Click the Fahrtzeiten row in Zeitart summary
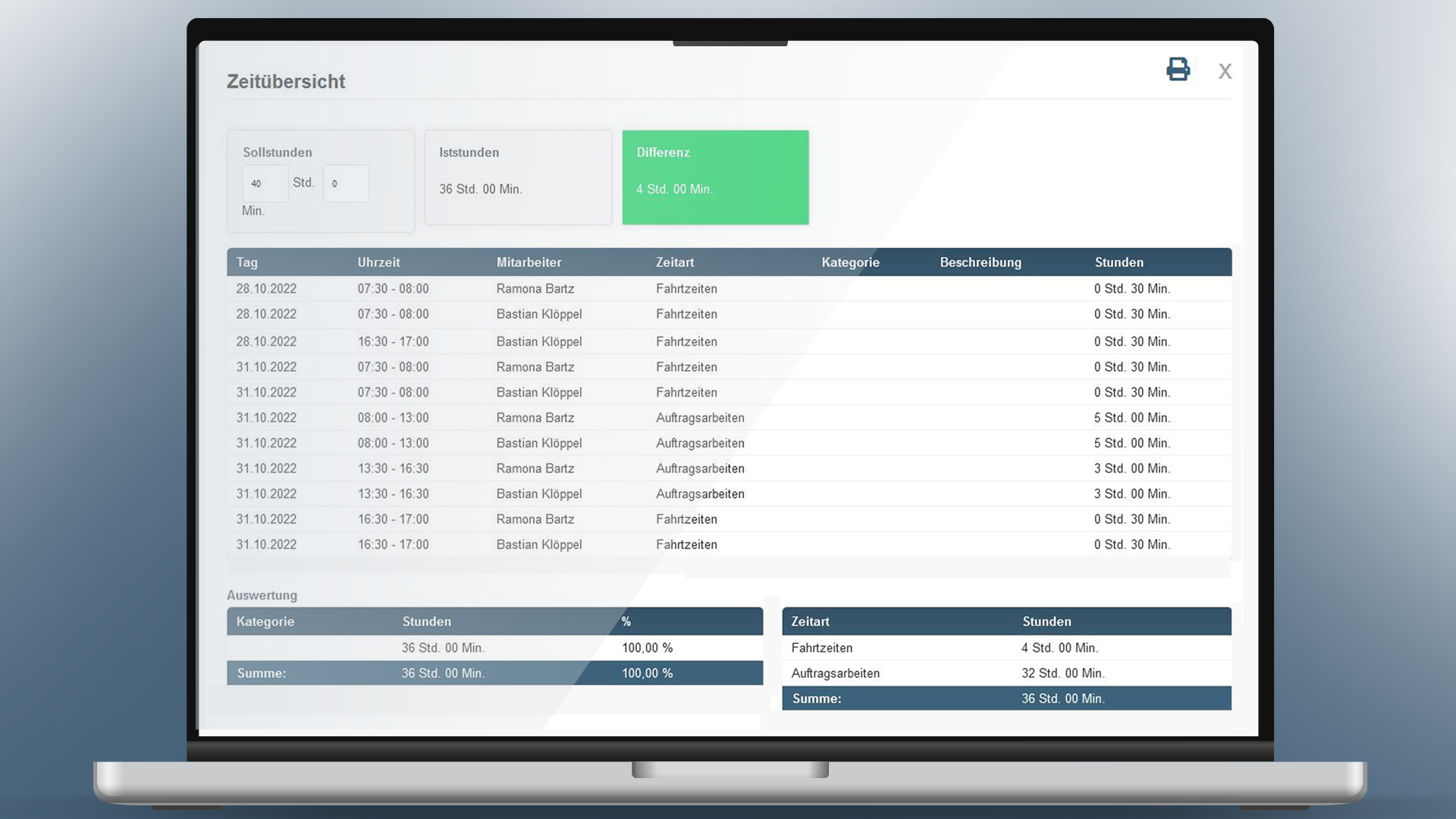 pyautogui.click(x=822, y=648)
